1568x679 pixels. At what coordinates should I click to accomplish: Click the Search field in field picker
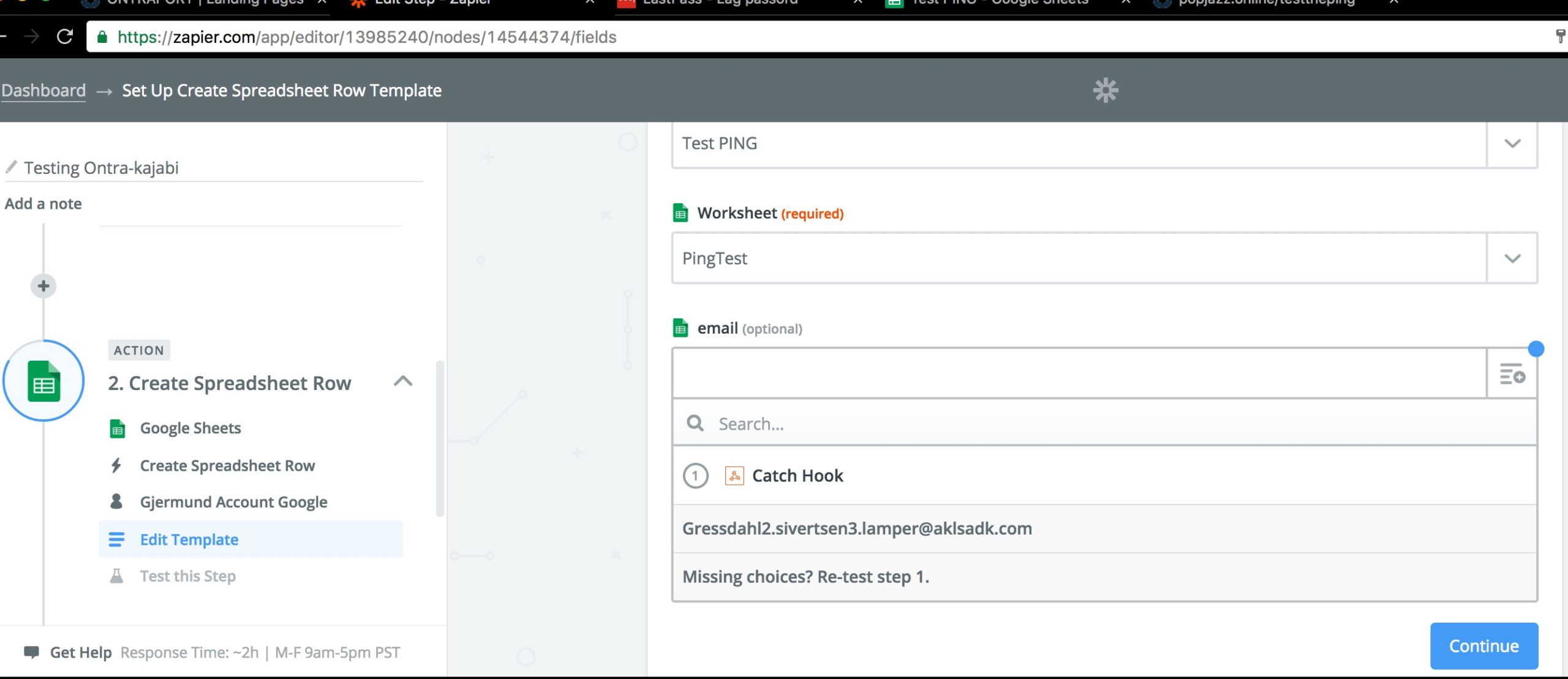1104,423
